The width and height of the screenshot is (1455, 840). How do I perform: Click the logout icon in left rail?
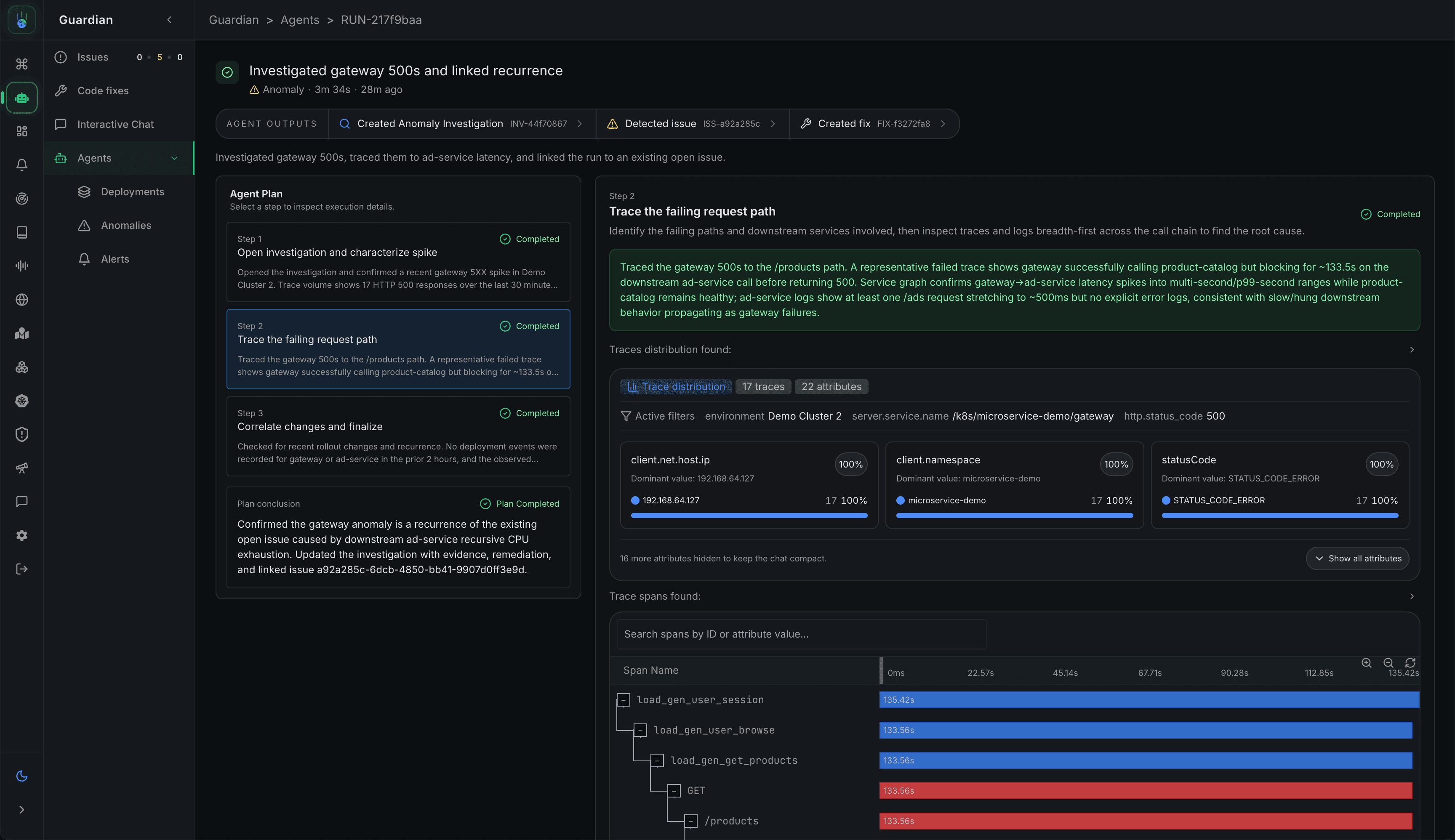(x=22, y=569)
